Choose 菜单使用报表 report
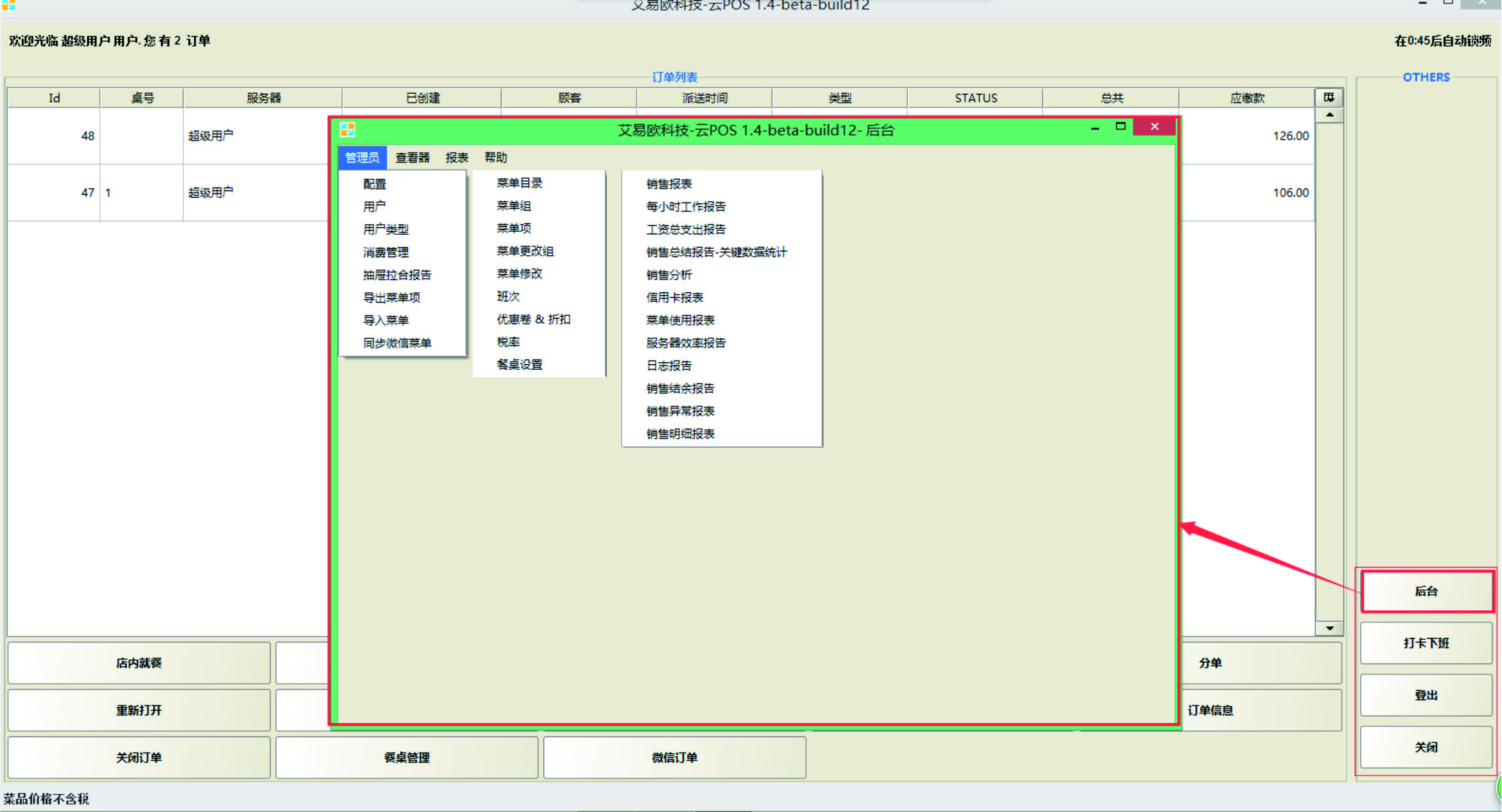 [680, 320]
